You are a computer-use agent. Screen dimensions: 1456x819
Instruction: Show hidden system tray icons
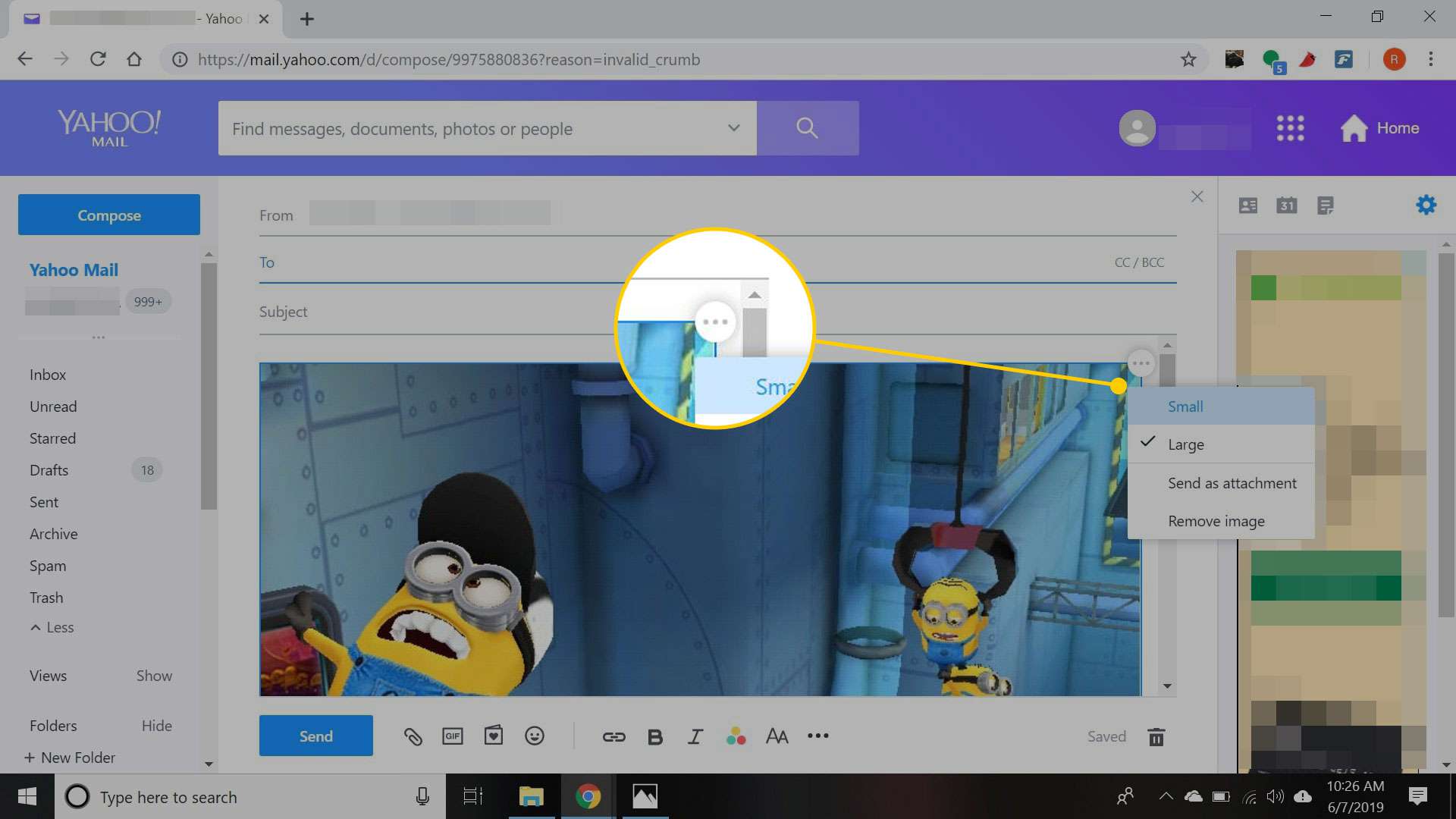pyautogui.click(x=1166, y=796)
